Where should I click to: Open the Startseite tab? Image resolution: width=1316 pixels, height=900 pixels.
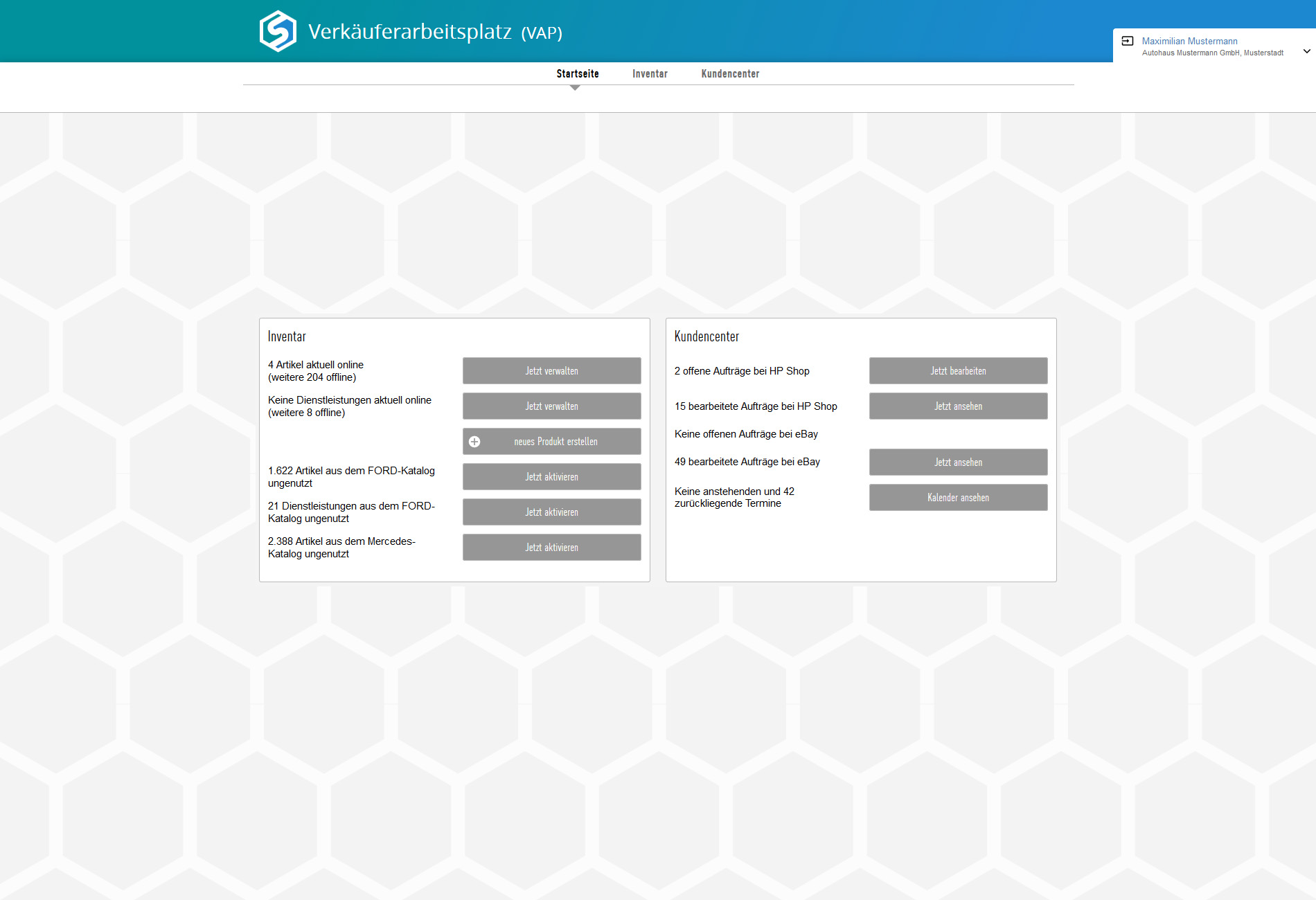577,73
